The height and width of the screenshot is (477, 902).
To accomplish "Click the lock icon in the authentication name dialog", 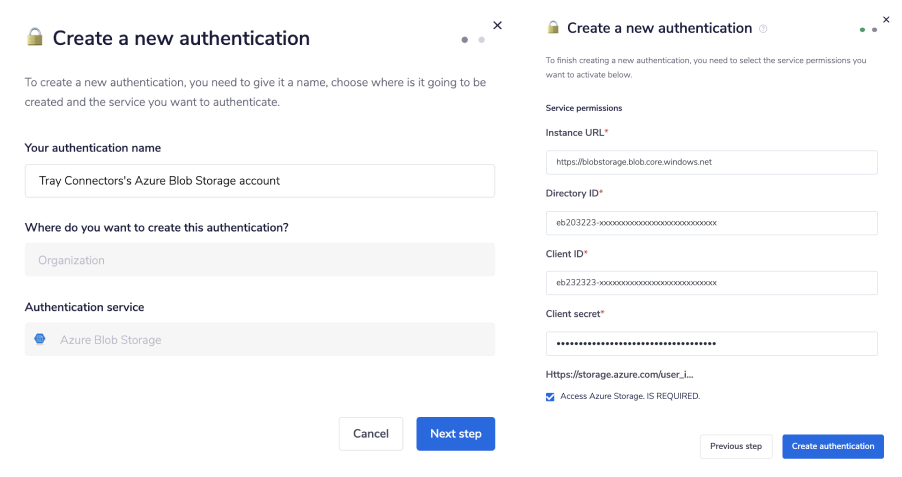I will [35, 38].
